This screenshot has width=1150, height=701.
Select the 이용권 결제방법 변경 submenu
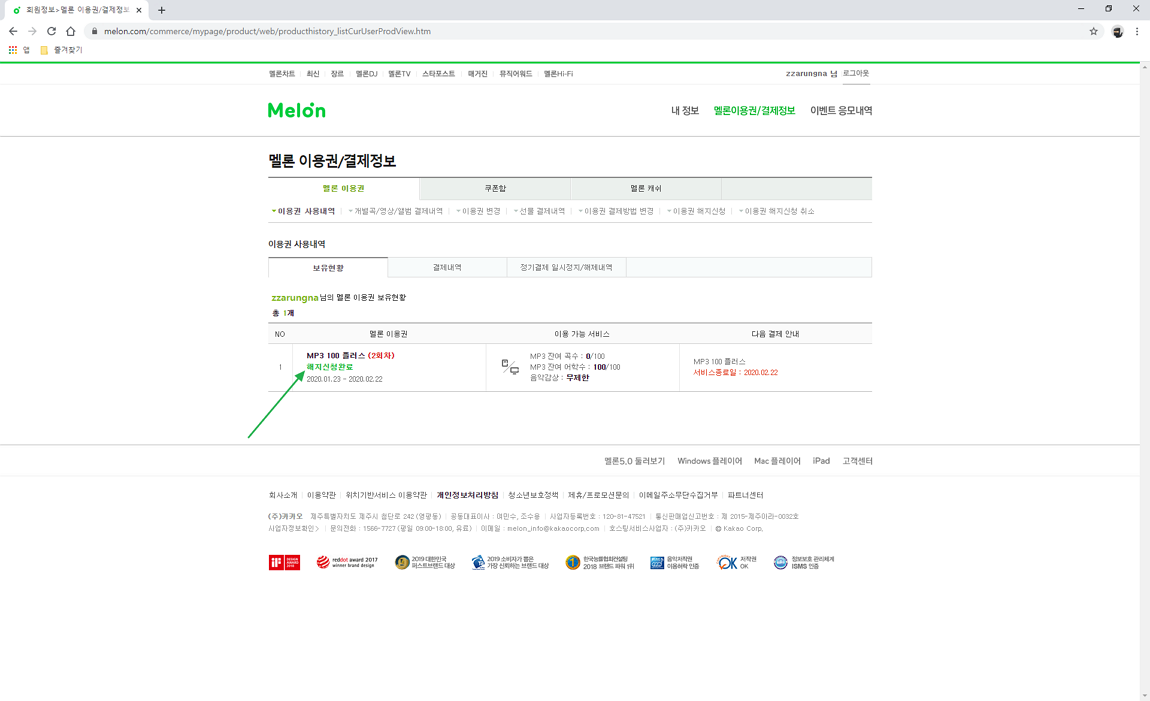(618, 211)
